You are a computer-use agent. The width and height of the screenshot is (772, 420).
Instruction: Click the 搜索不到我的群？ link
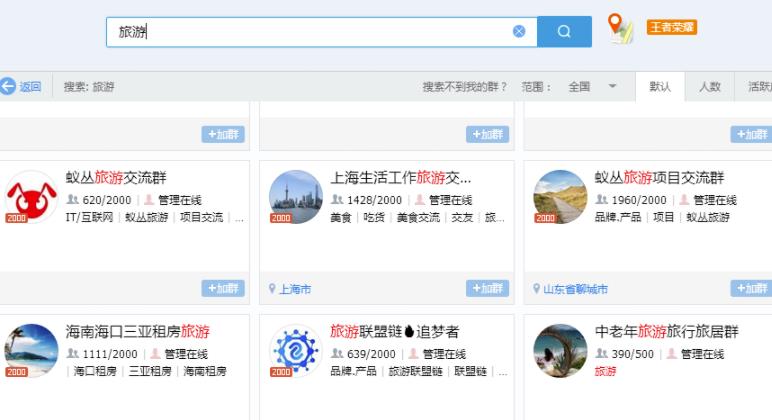click(x=464, y=87)
